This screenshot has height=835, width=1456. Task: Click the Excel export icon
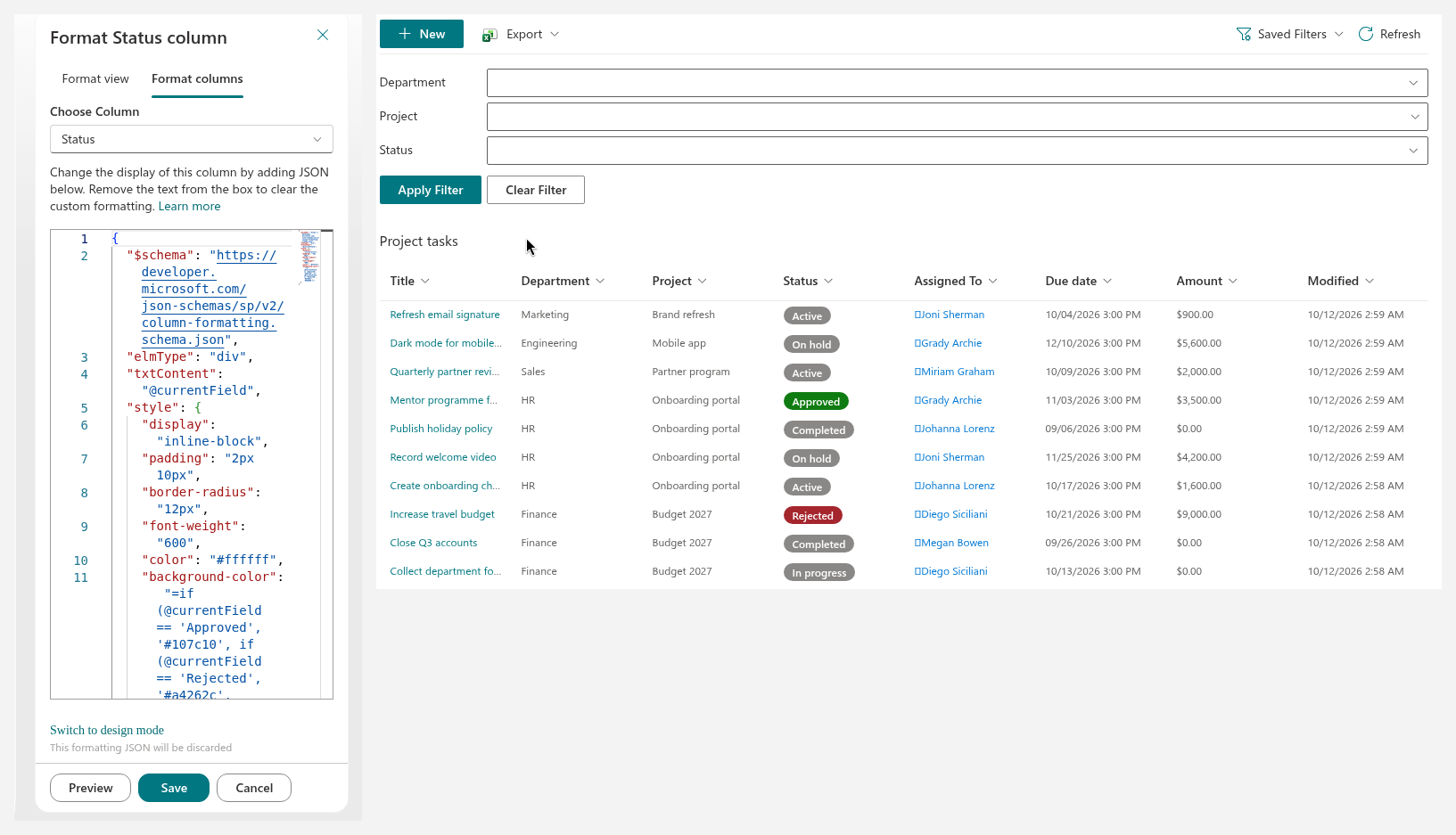coord(489,35)
